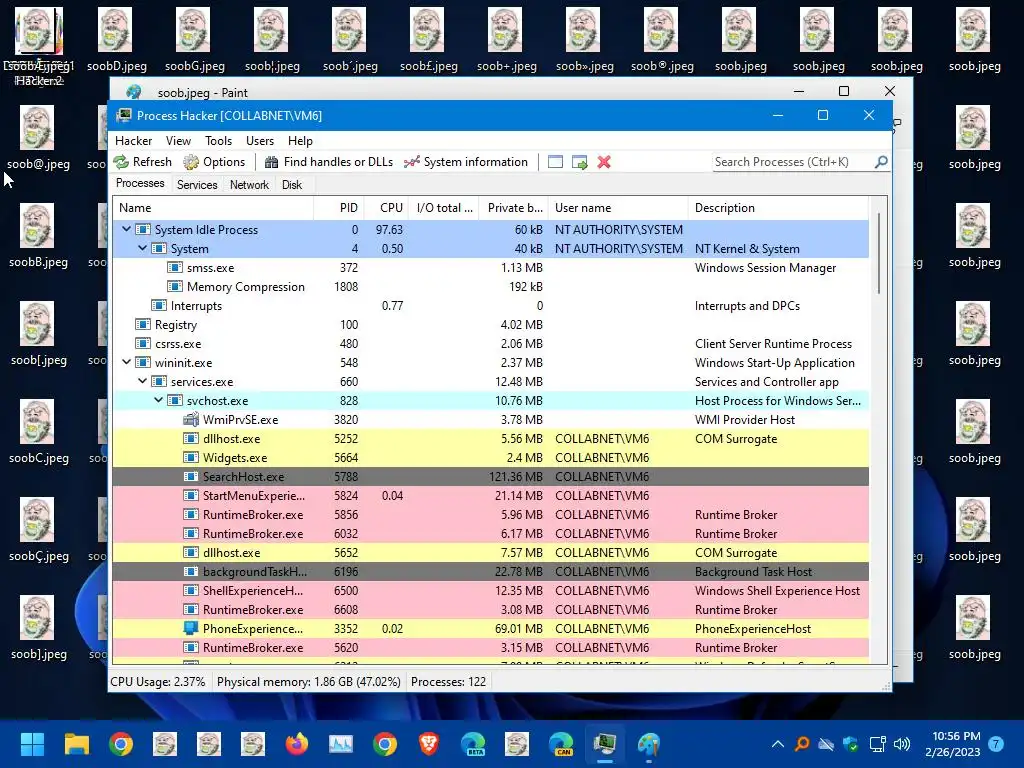The height and width of the screenshot is (768, 1024).
Task: Switch to Paint in the taskbar
Action: [648, 744]
